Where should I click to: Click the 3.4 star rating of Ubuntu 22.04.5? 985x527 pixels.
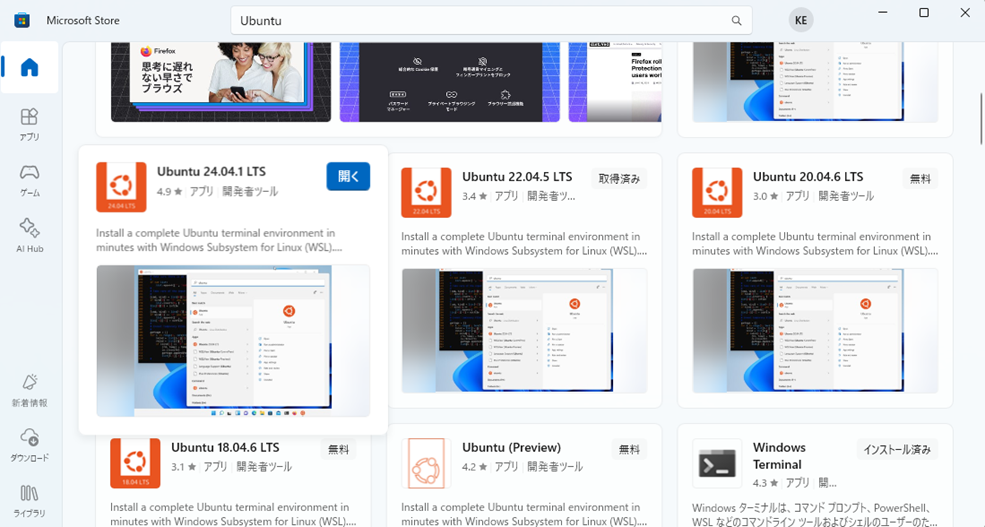[475, 197]
